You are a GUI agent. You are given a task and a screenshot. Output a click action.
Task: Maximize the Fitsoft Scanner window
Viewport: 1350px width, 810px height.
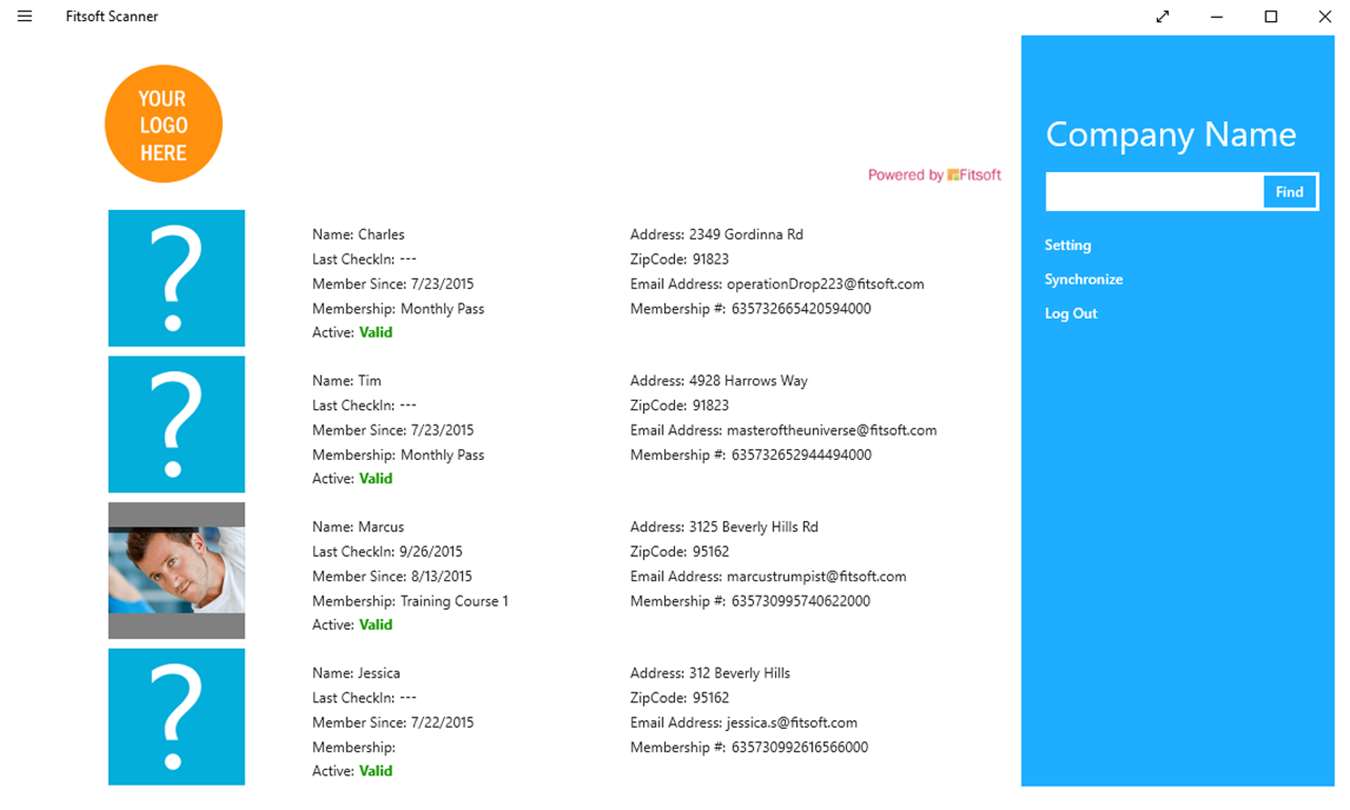(x=1271, y=17)
